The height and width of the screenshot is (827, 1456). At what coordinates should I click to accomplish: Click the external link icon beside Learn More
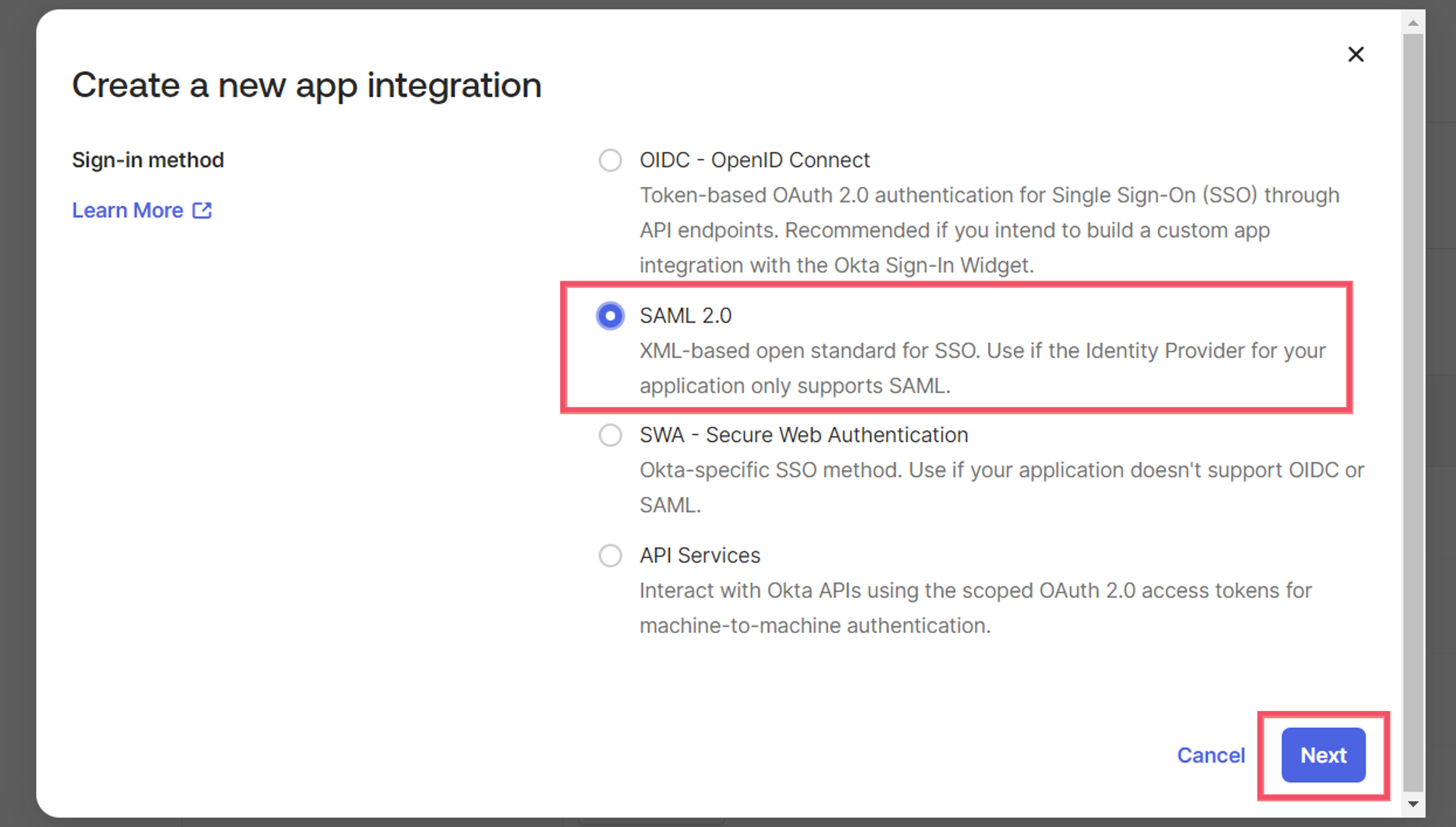201,211
